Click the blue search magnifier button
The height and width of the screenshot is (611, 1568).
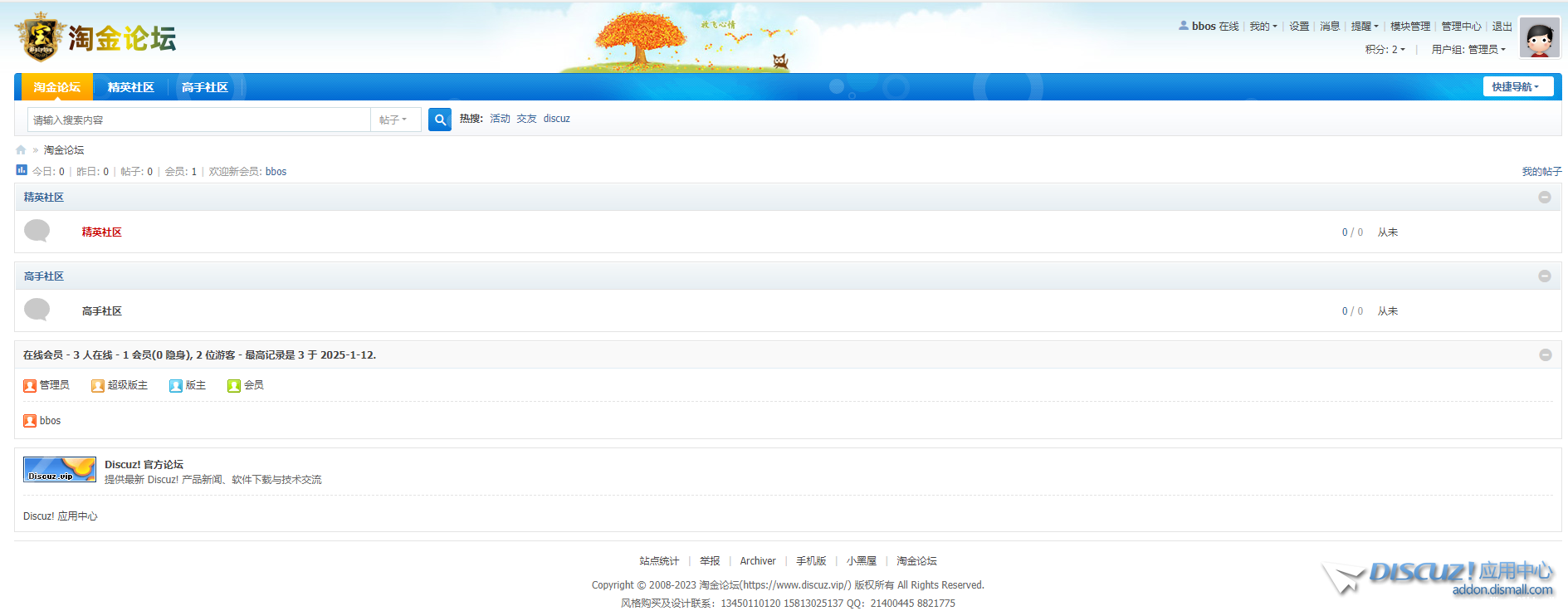(x=439, y=120)
